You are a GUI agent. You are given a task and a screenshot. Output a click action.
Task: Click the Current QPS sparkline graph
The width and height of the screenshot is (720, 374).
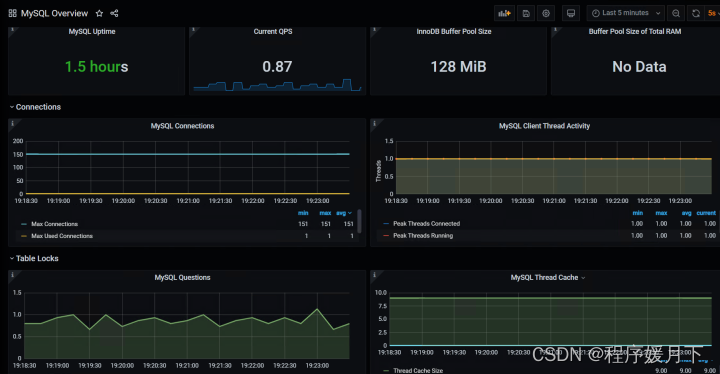(x=277, y=85)
